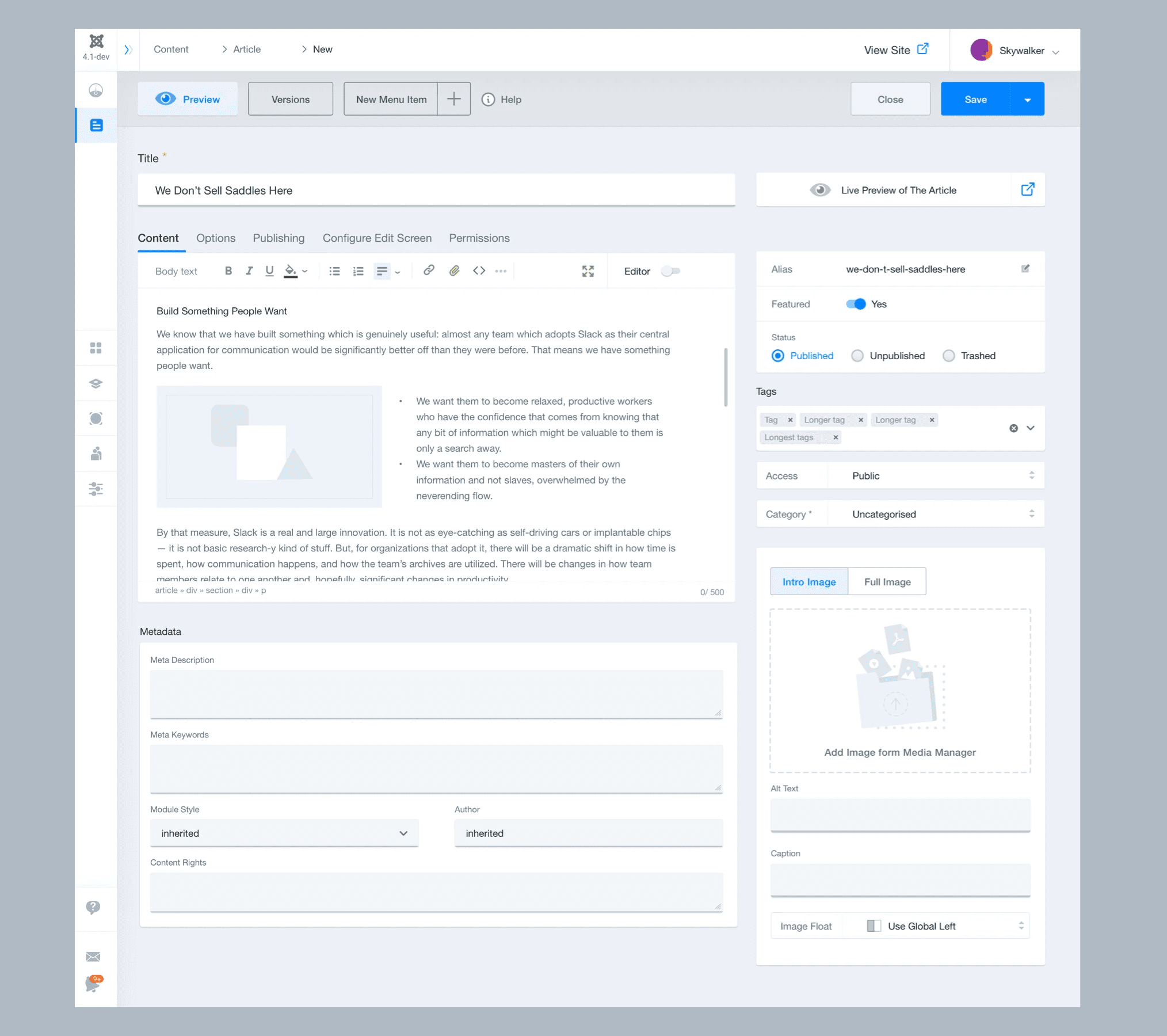Open the Save button dropdown arrow
The width and height of the screenshot is (1167, 1036).
1027,100
